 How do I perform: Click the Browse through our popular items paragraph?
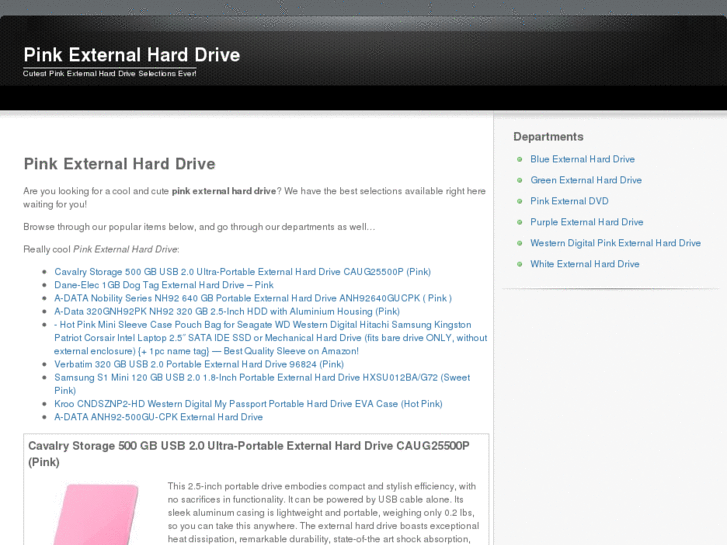tap(199, 227)
